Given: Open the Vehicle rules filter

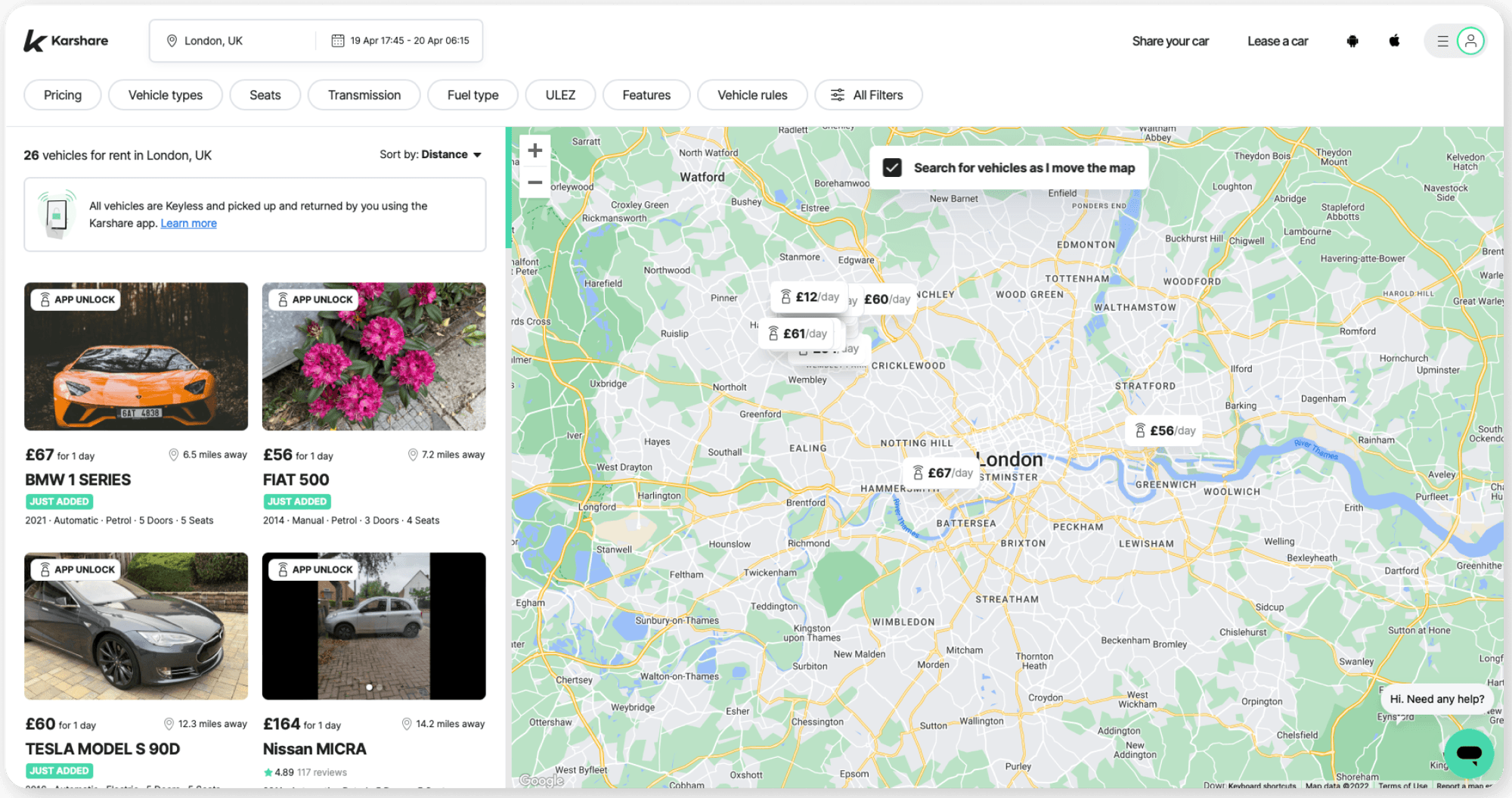Looking at the screenshot, I should pos(752,95).
